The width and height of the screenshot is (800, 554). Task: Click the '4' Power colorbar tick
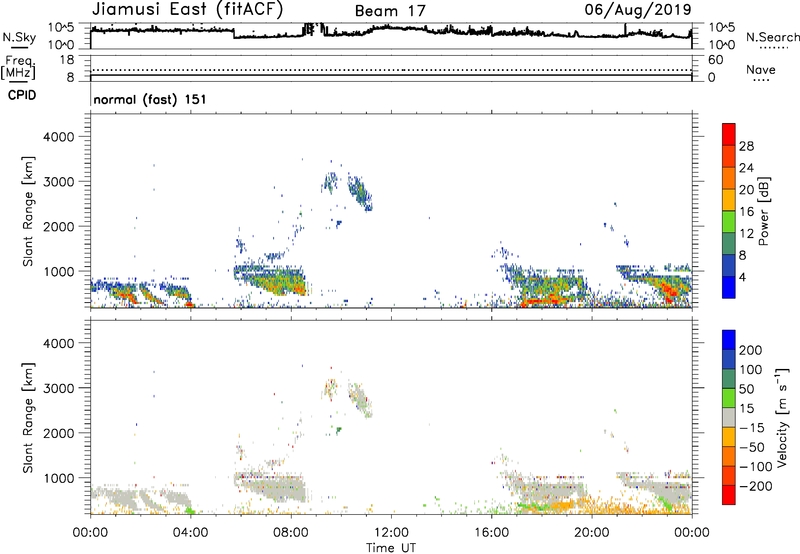click(742, 278)
